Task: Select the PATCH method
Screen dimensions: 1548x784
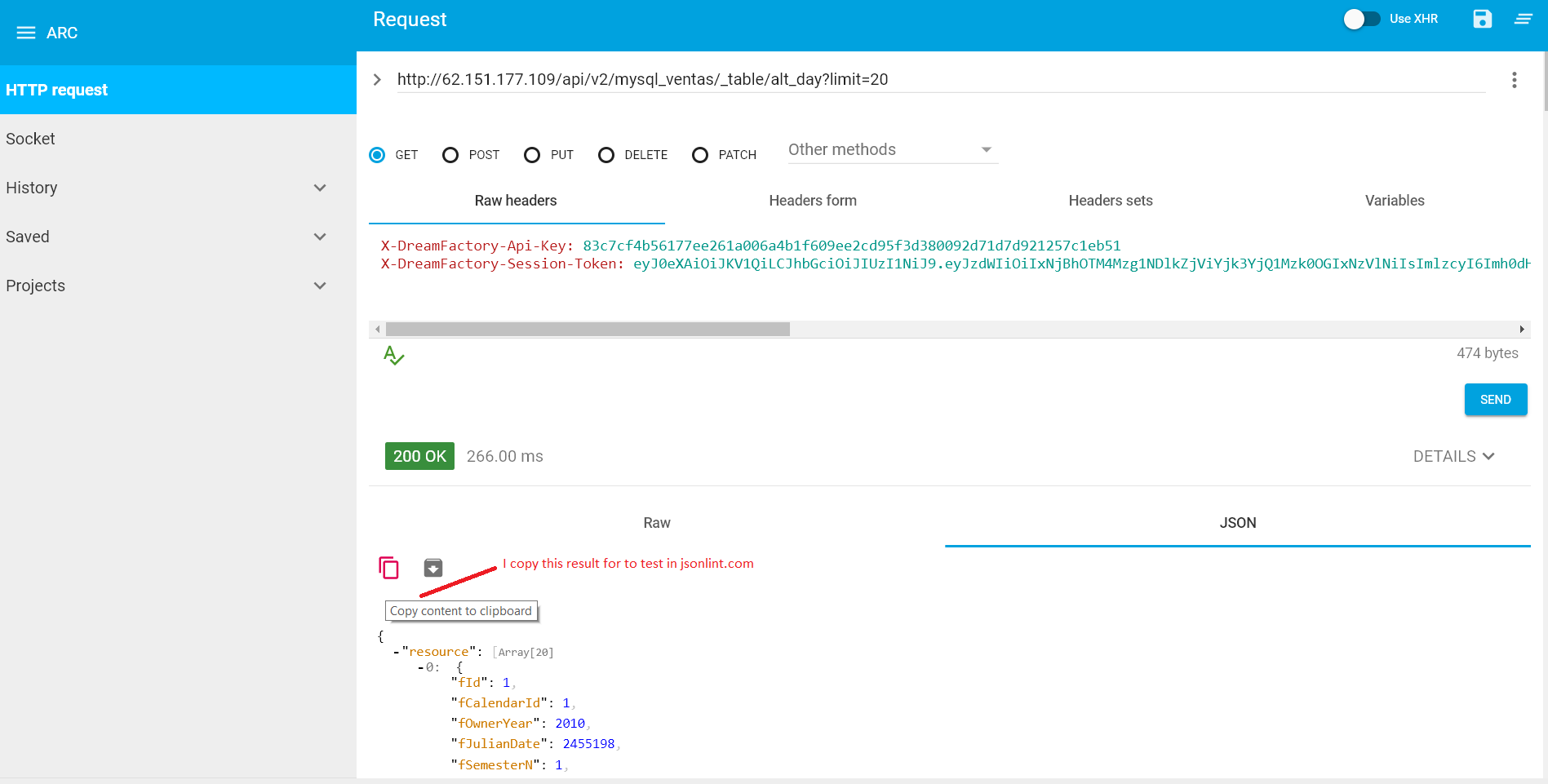Action: pos(700,155)
